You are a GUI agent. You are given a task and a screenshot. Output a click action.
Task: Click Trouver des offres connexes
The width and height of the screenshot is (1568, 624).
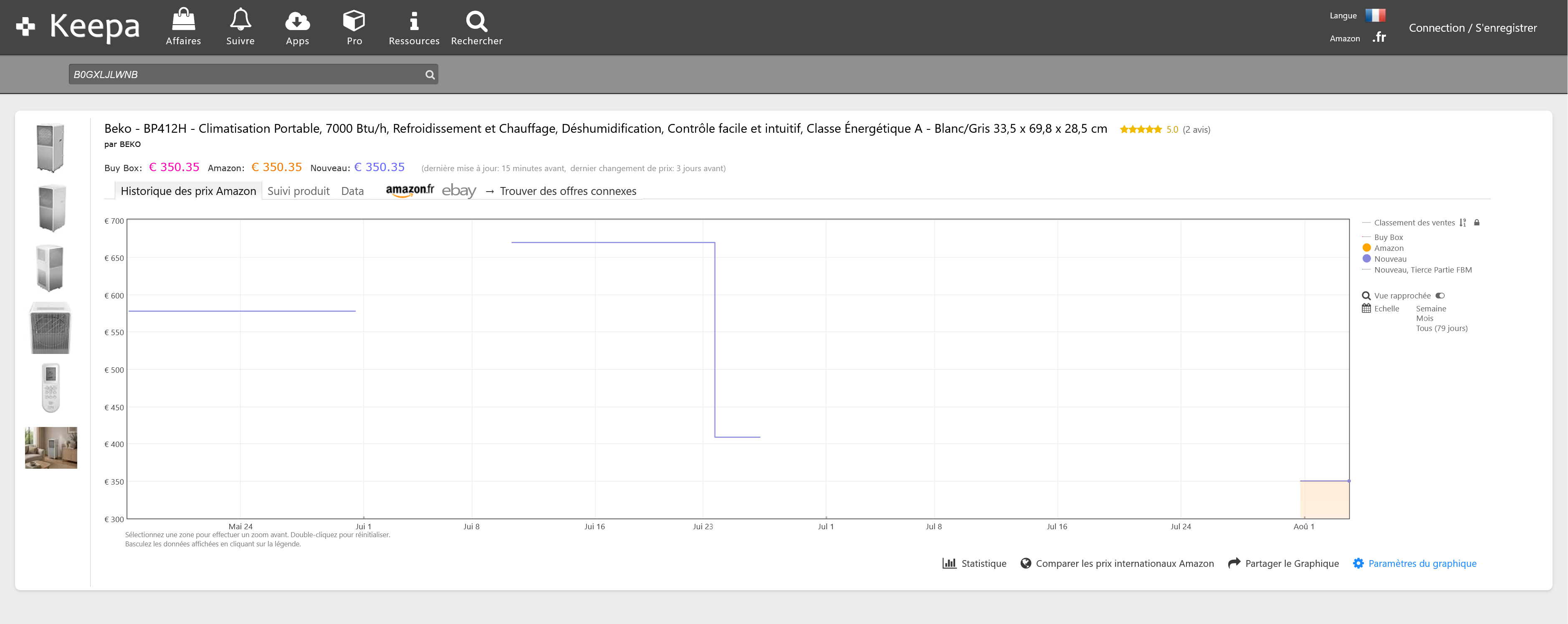[x=568, y=191]
